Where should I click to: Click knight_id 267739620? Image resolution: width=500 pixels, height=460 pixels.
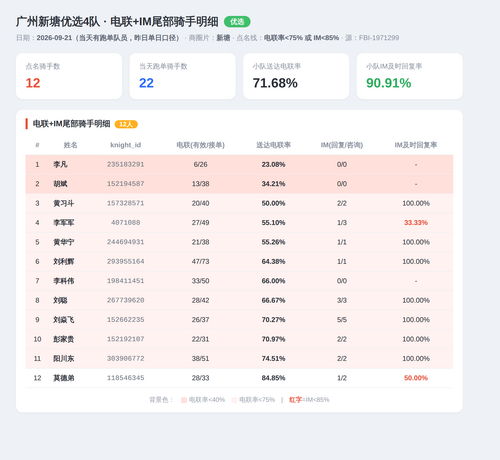coord(126,300)
